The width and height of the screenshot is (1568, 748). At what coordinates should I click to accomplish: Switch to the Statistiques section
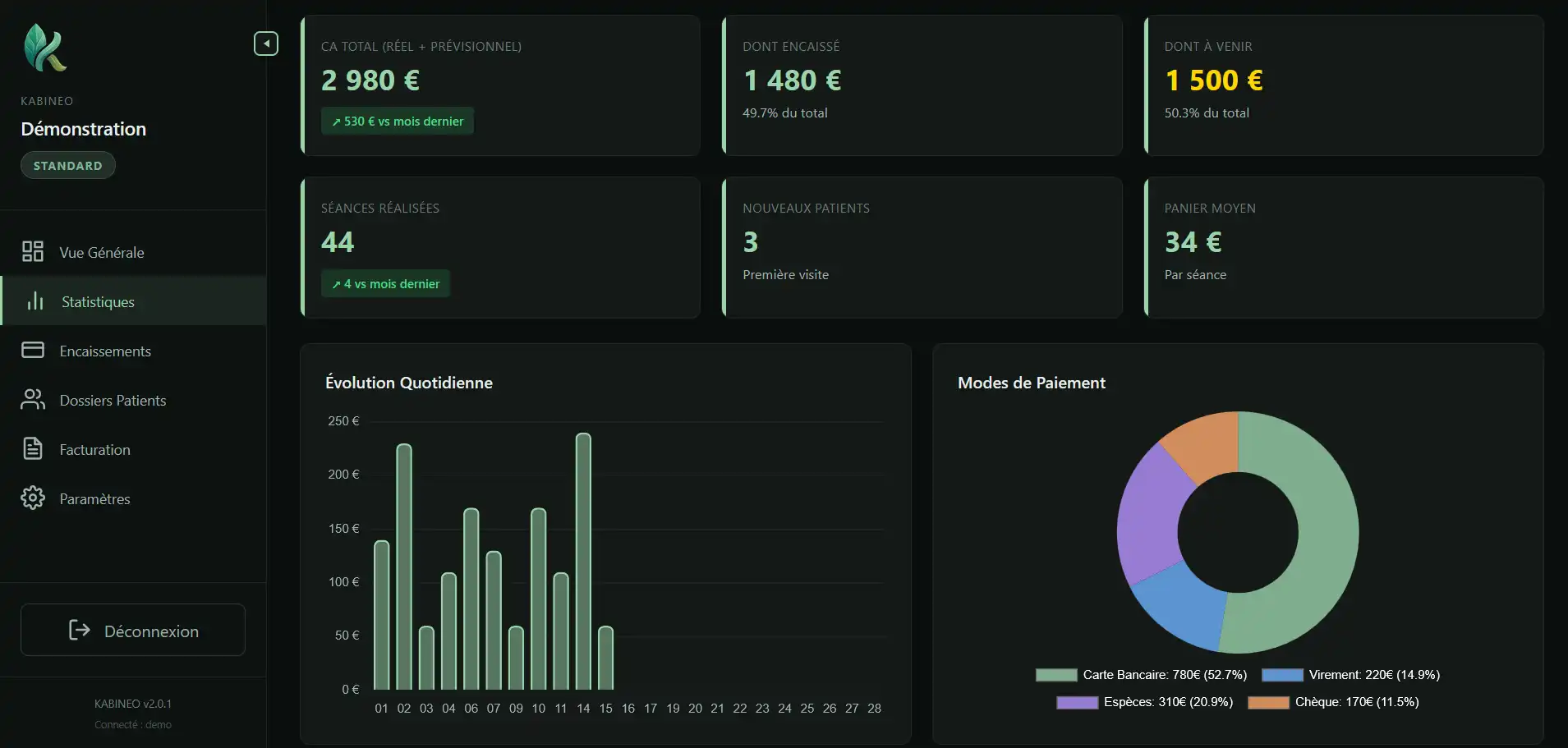98,301
